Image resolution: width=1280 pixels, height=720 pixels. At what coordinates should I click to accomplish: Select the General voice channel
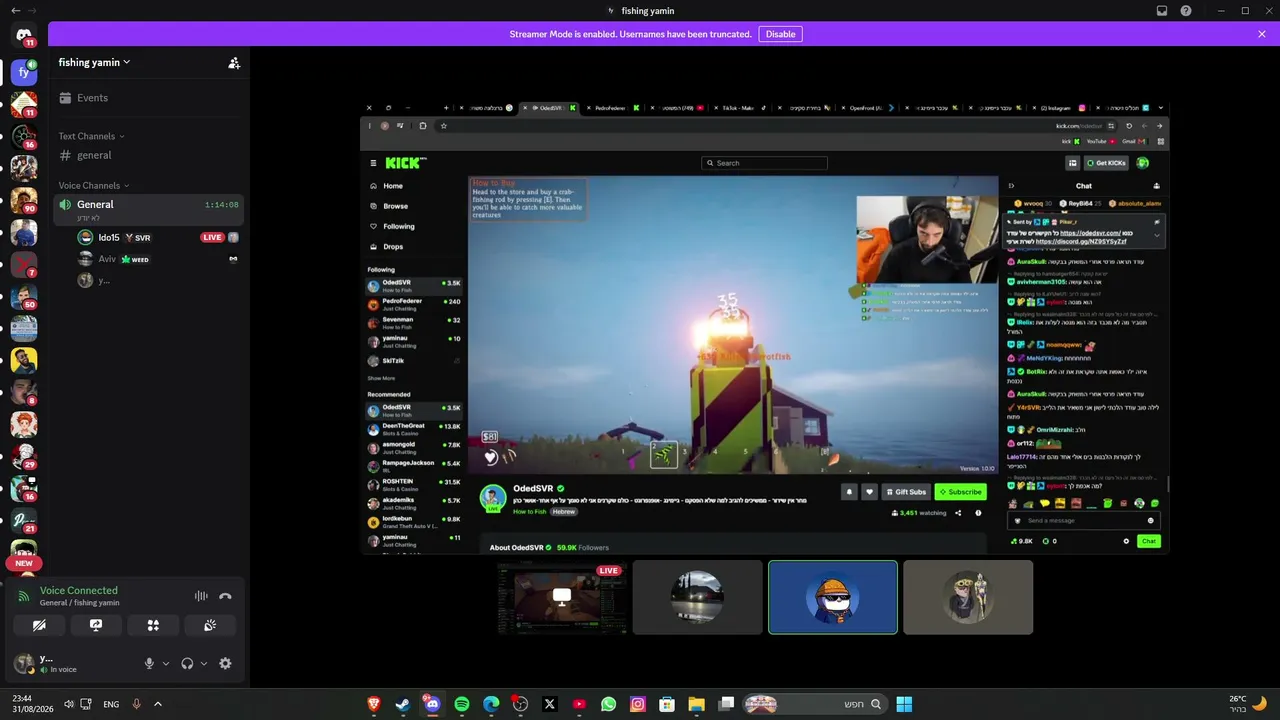[146, 210]
